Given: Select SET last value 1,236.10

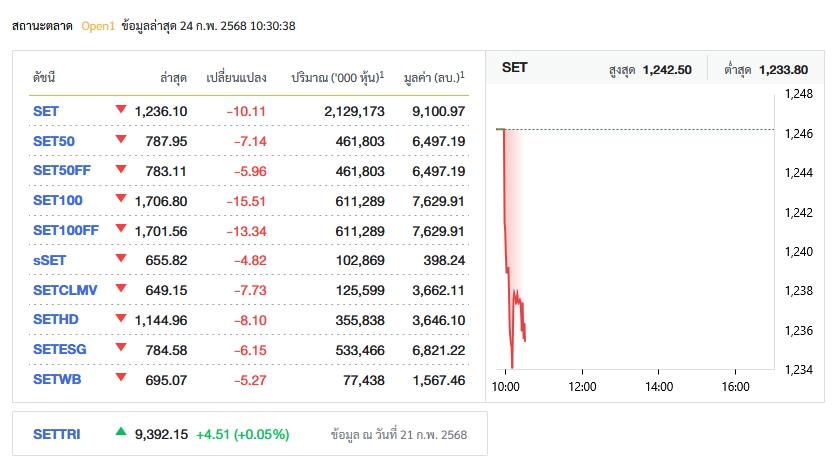Looking at the screenshot, I should [x=161, y=111].
